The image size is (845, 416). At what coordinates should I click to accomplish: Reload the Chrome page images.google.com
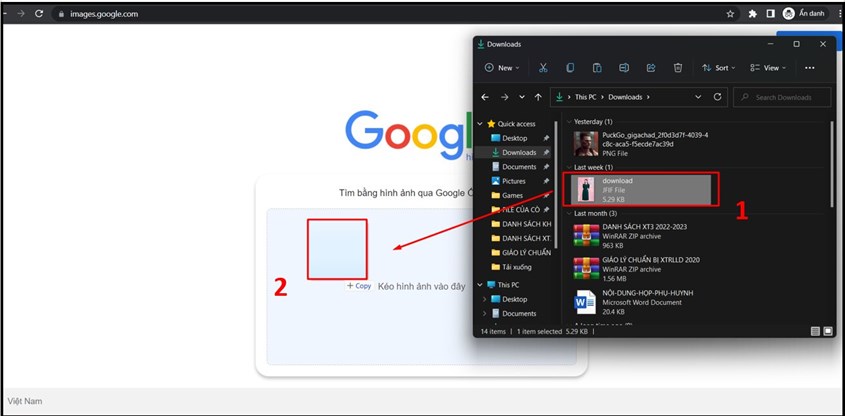(39, 14)
